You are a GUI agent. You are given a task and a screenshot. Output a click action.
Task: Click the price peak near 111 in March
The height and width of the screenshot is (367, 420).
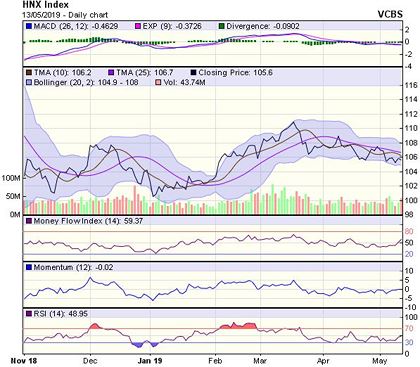pos(293,122)
